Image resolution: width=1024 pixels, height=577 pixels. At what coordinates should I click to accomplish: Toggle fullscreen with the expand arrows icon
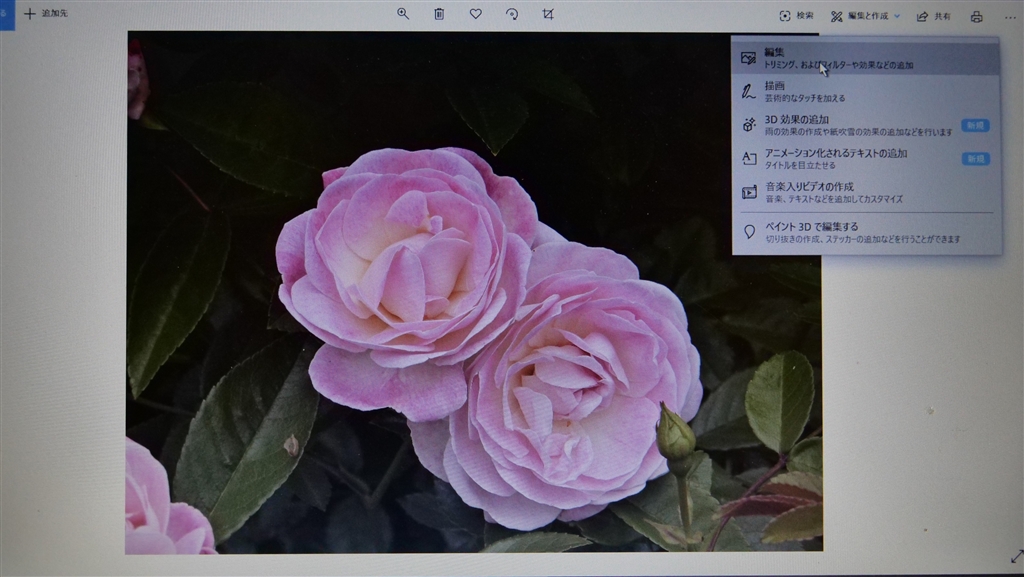pyautogui.click(x=1016, y=557)
